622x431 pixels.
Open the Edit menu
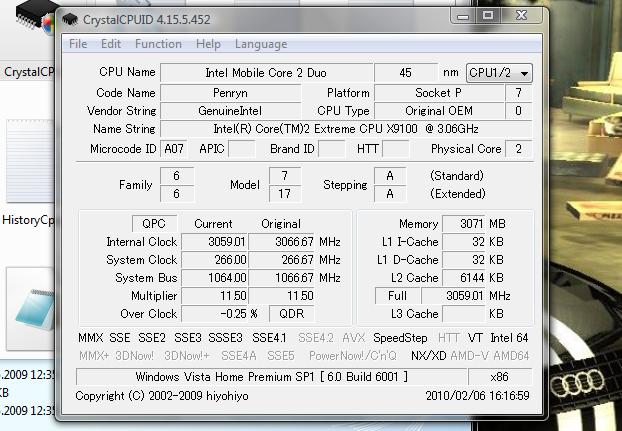[111, 44]
